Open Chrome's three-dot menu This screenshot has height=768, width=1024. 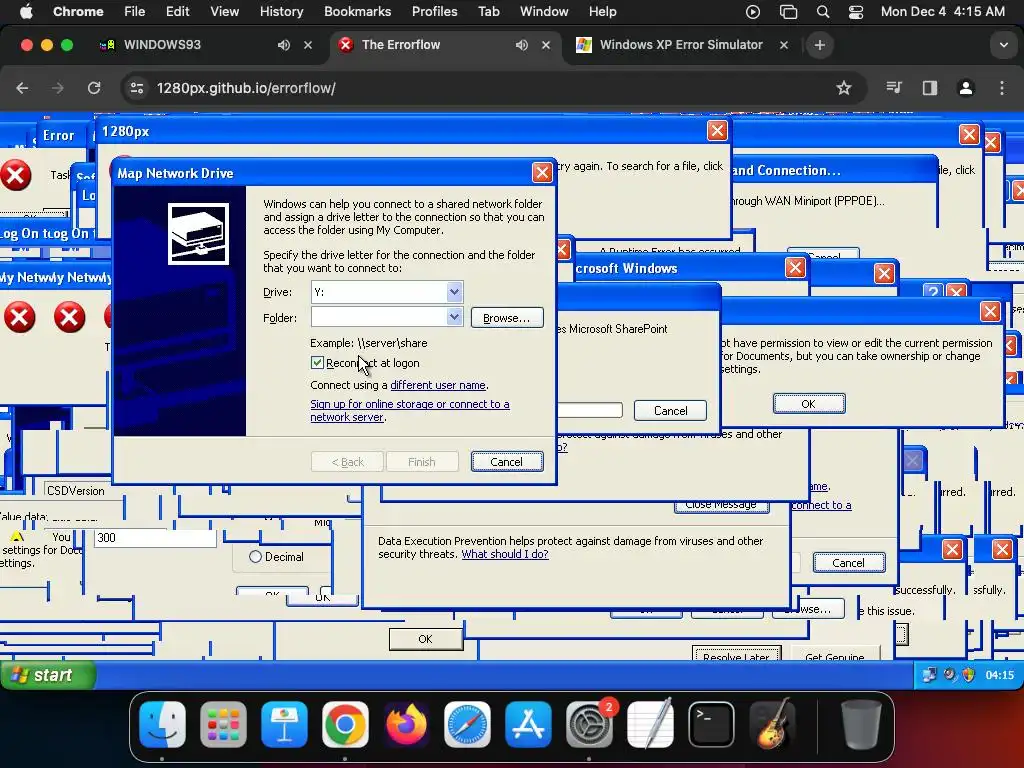[x=1002, y=88]
